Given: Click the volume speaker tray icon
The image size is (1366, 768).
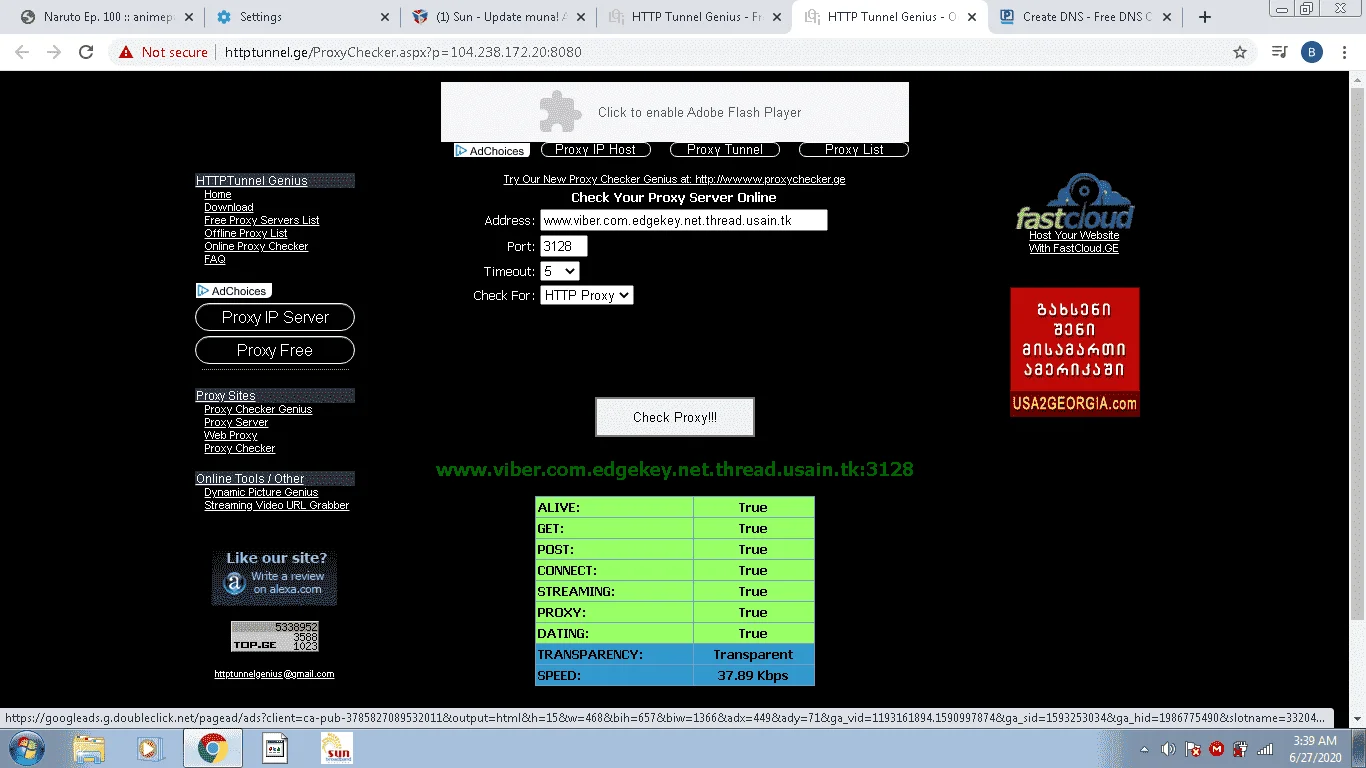Looking at the screenshot, I should coord(1168,749).
